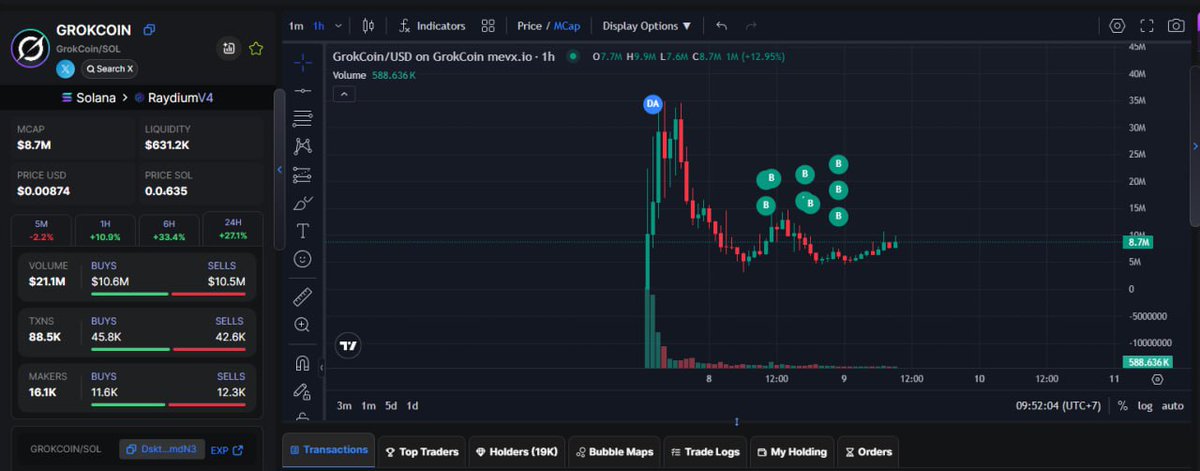This screenshot has width=1200, height=471.
Task: Open the Bubble Maps tab
Action: tap(614, 451)
